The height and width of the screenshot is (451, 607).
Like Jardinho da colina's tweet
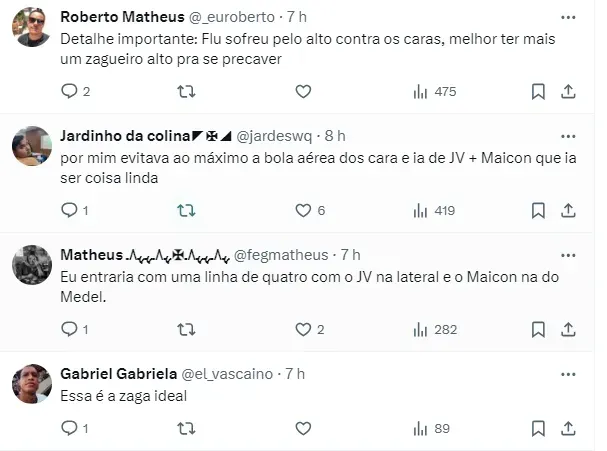click(x=303, y=210)
